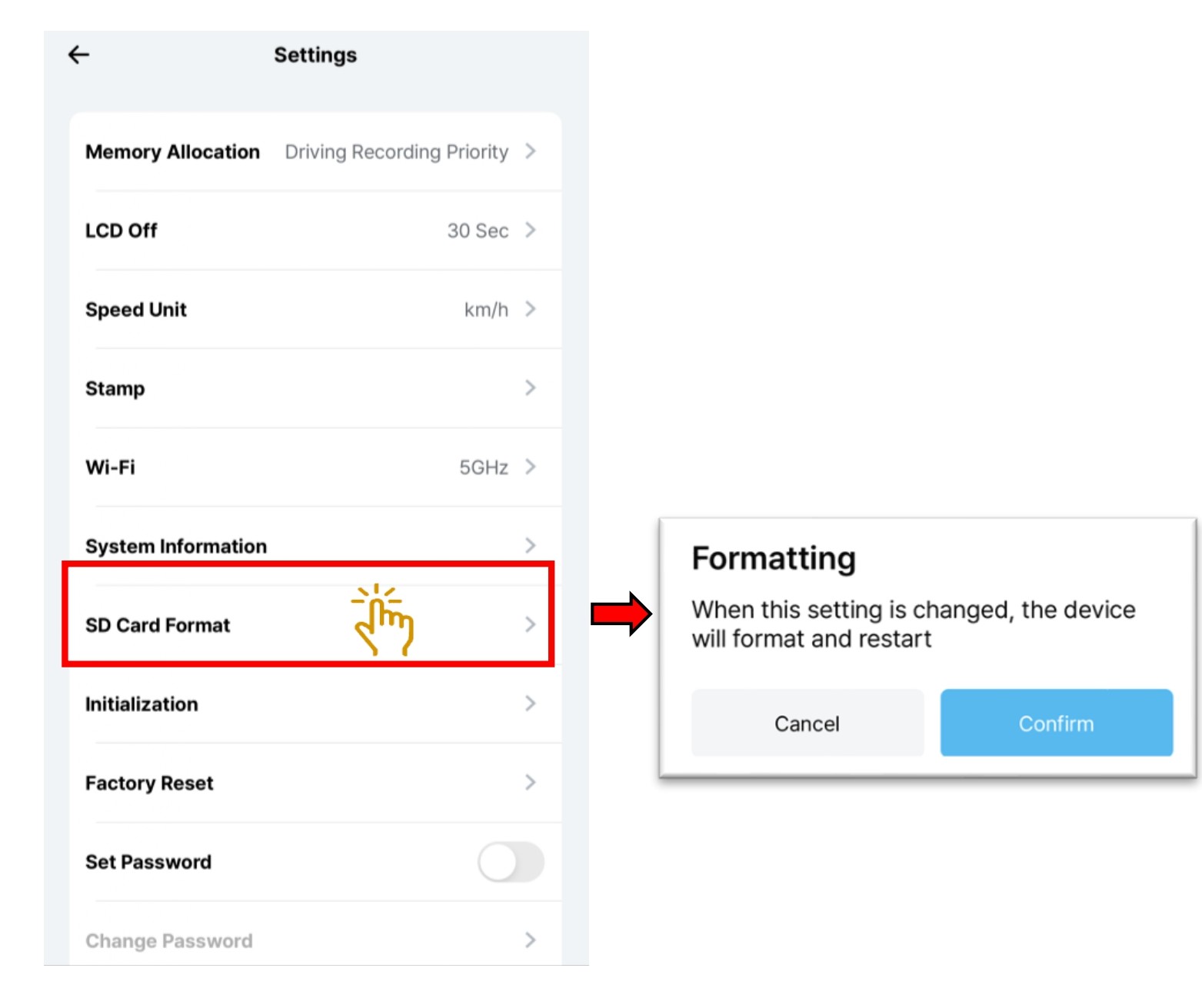Go back using the left arrow icon
The height and width of the screenshot is (1008, 1202).
pyautogui.click(x=78, y=55)
